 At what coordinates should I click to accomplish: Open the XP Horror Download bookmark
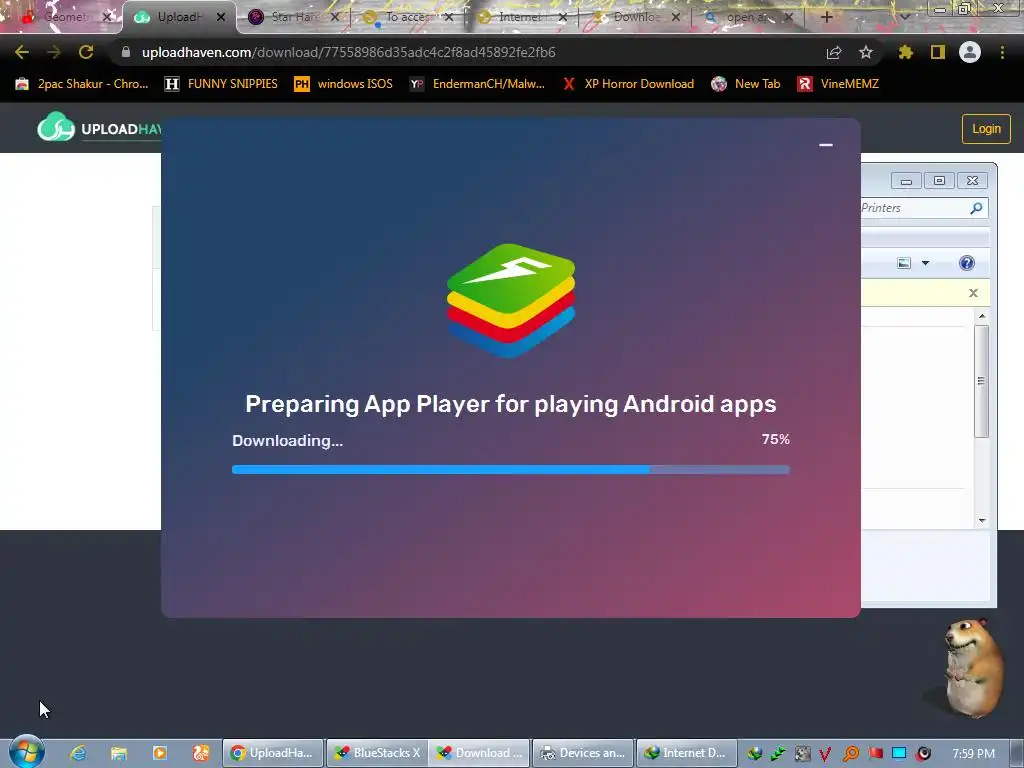tap(628, 84)
